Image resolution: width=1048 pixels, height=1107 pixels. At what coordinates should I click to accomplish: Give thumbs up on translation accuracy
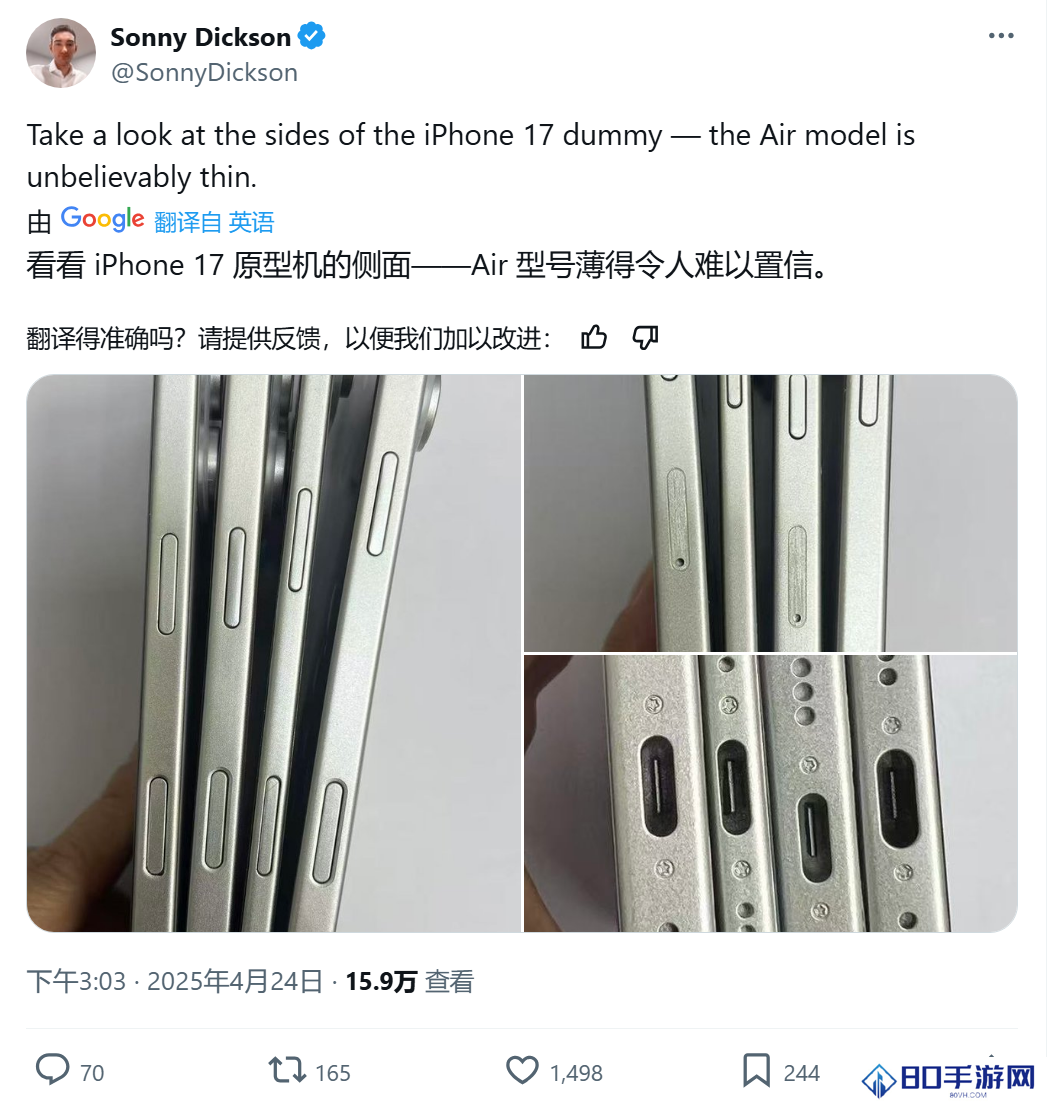click(x=594, y=338)
